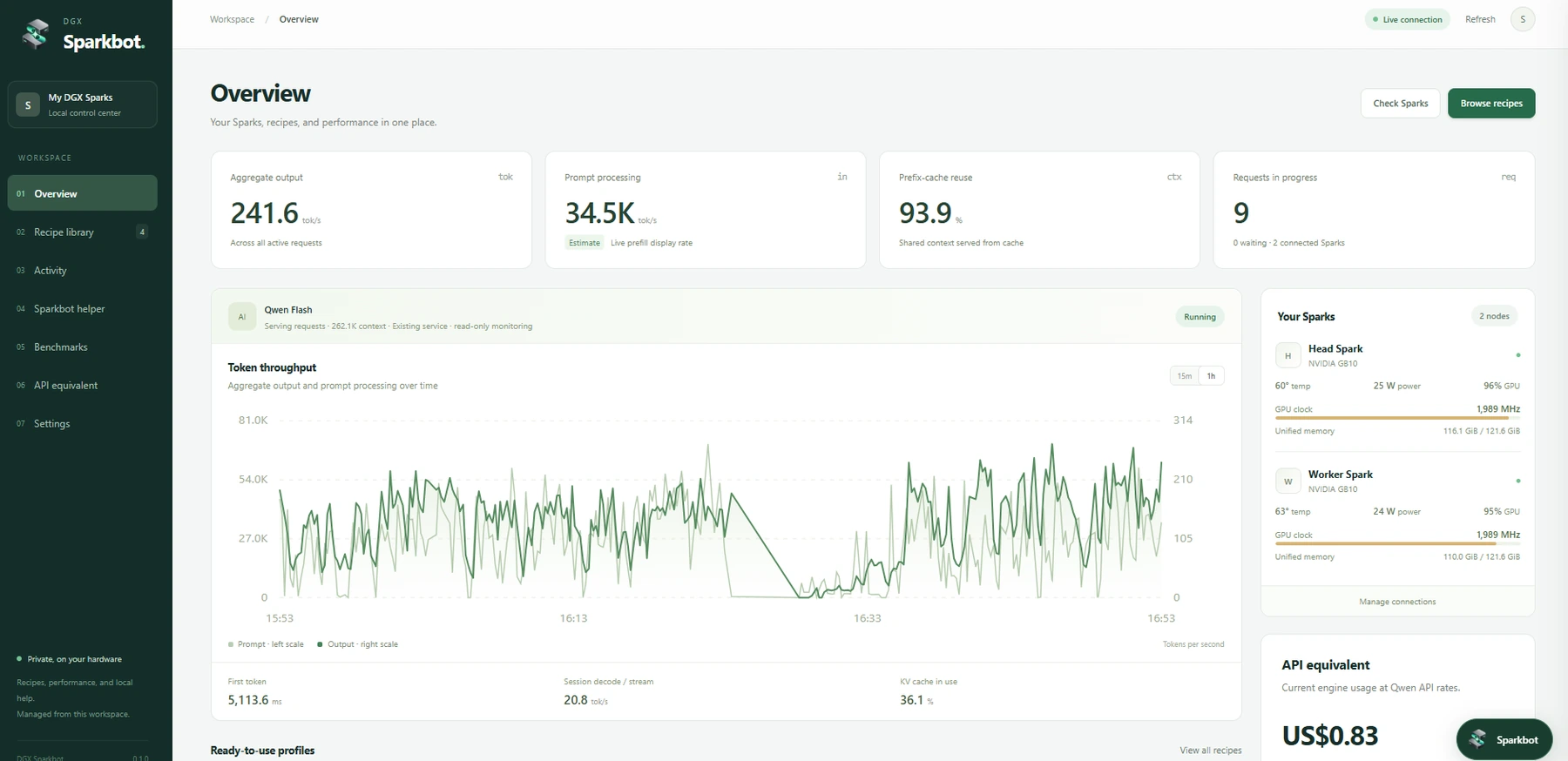Click the AI badge beside Qwen Flash
Viewport: 1568px width, 761px height.
click(242, 317)
